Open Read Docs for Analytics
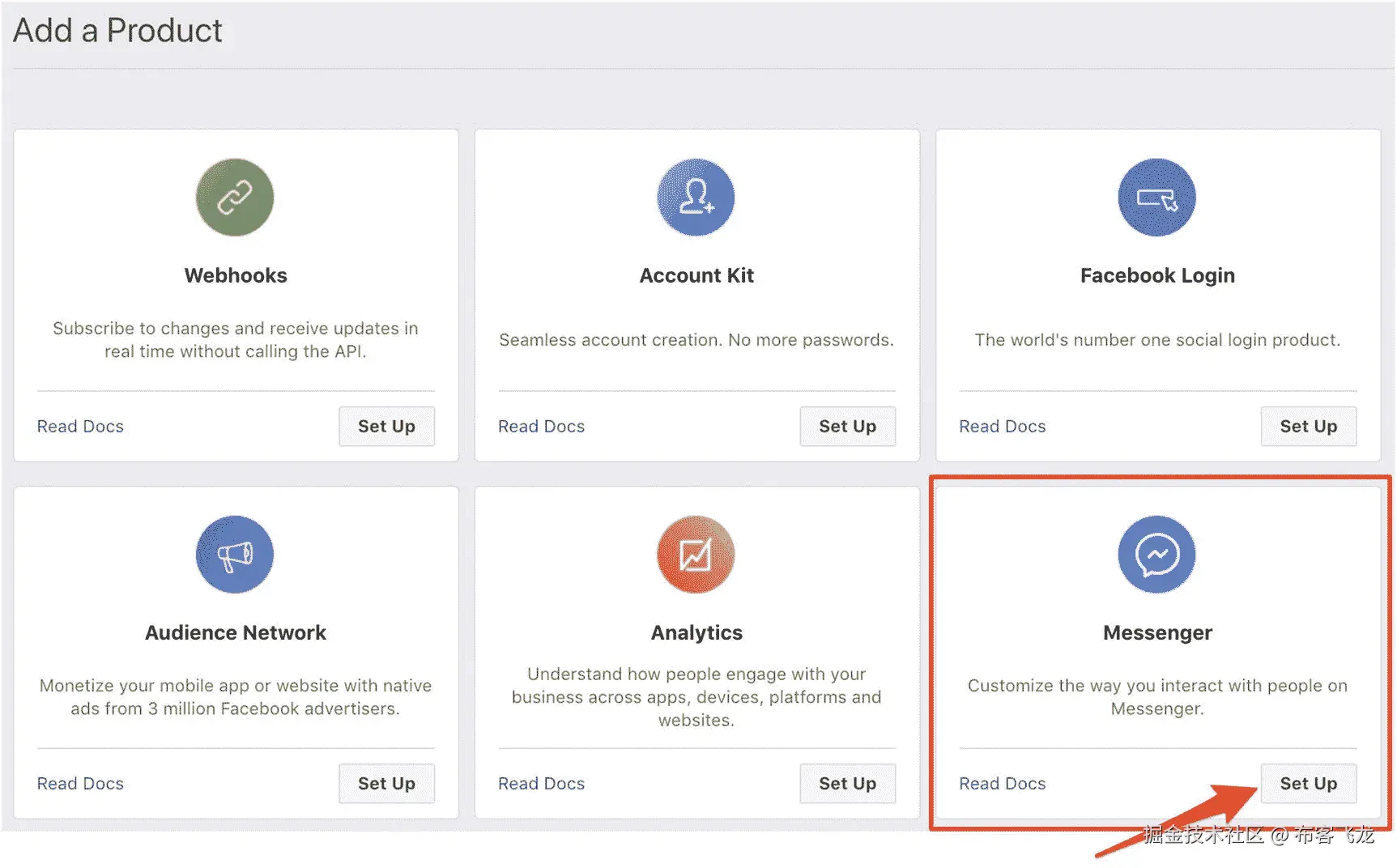 pos(541,784)
